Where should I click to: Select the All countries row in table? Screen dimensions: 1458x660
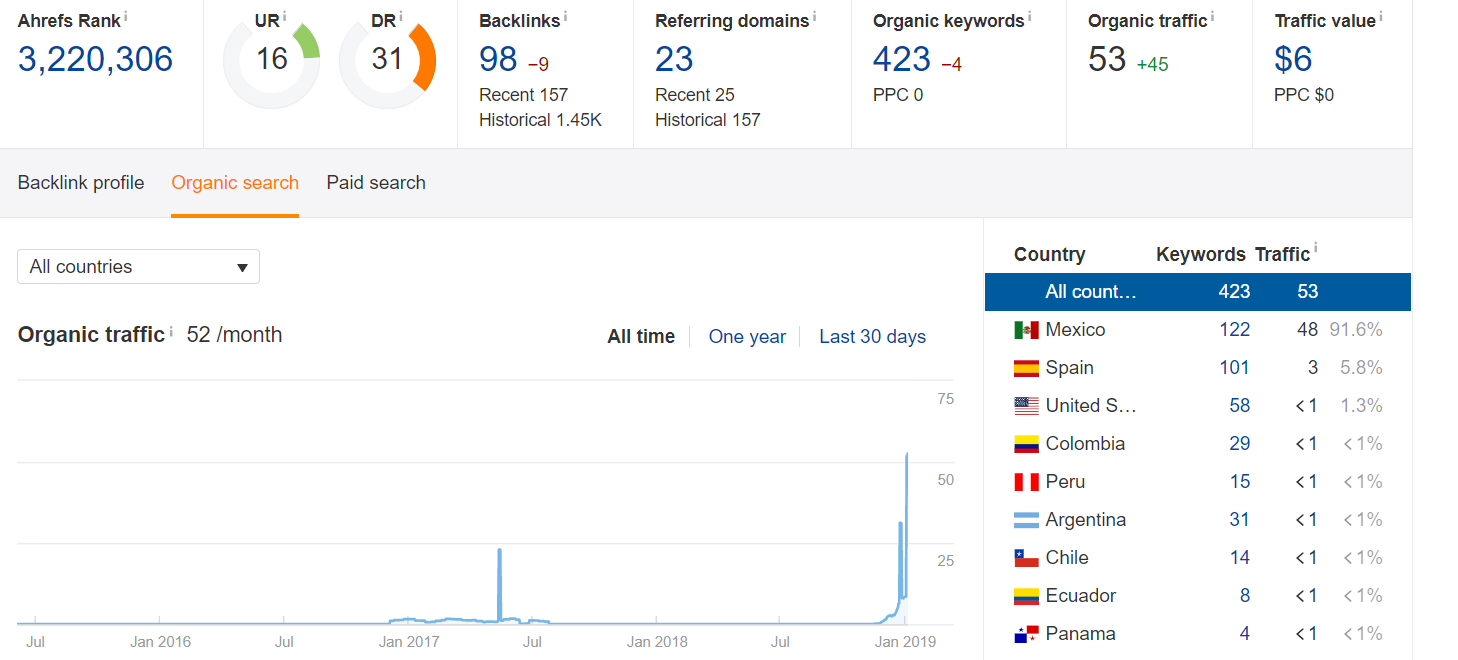1198,292
